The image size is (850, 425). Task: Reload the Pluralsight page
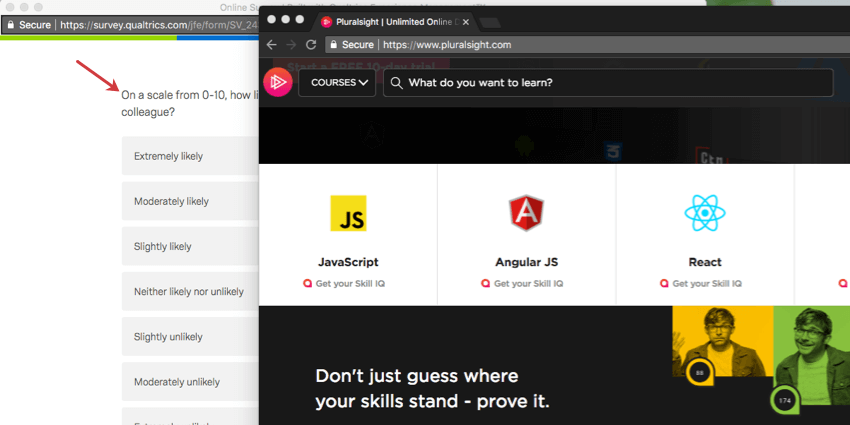tap(311, 44)
